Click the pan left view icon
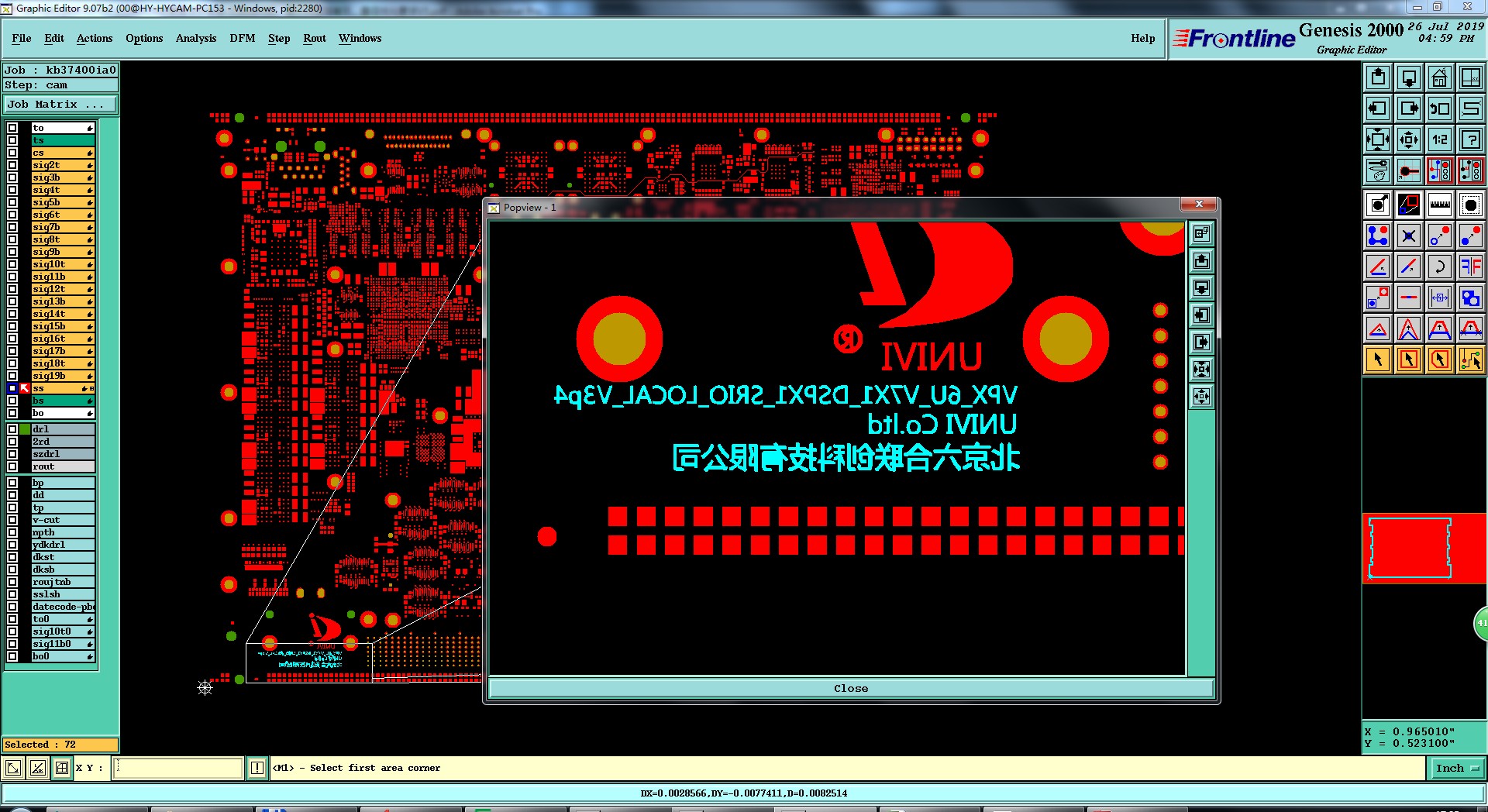This screenshot has height=812, width=1488. pyautogui.click(x=1378, y=108)
